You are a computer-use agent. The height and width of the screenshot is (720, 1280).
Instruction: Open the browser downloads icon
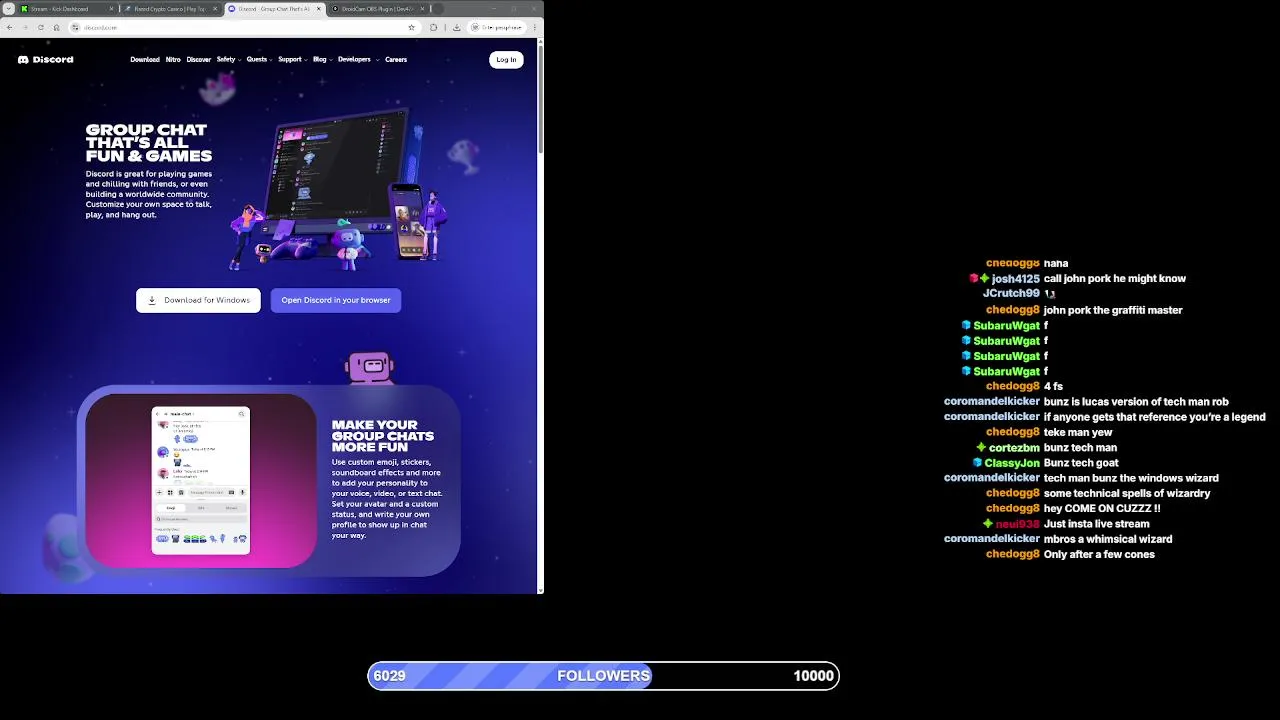456,27
